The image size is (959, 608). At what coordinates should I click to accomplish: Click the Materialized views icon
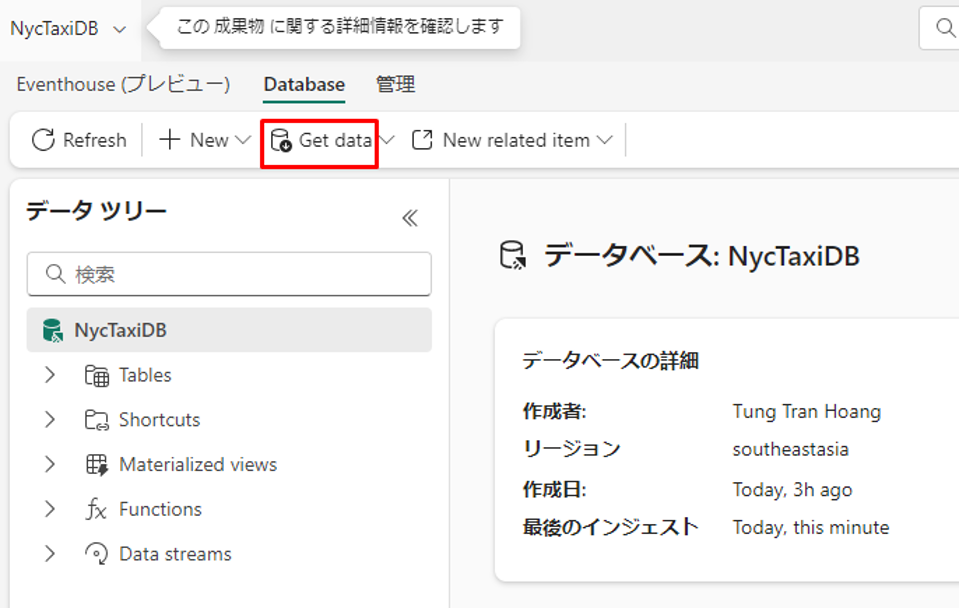97,465
